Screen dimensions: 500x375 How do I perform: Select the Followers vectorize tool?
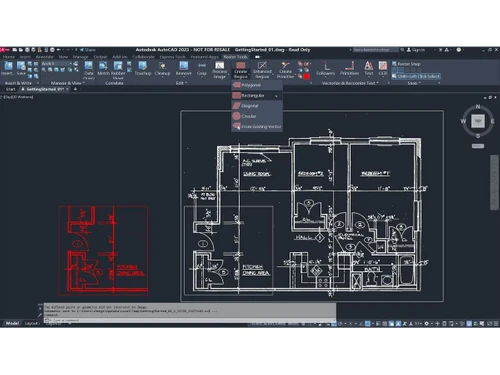pos(326,68)
